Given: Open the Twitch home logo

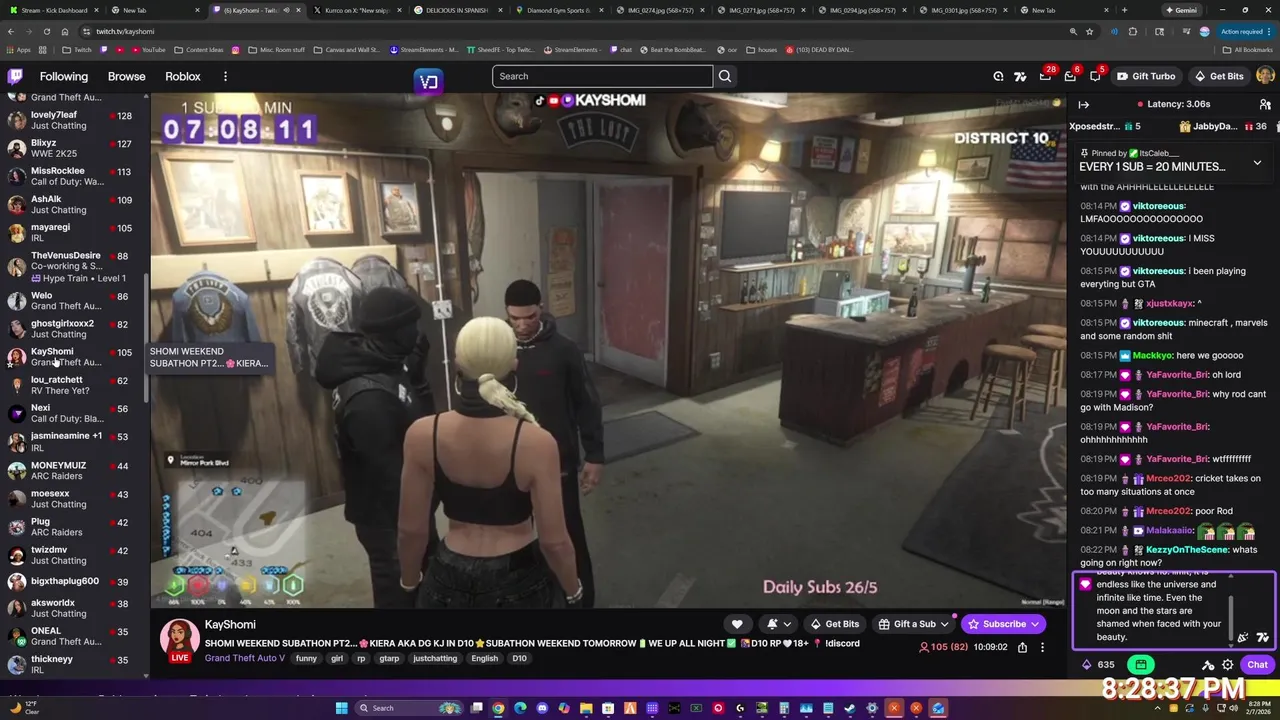Looking at the screenshot, I should pos(15,76).
